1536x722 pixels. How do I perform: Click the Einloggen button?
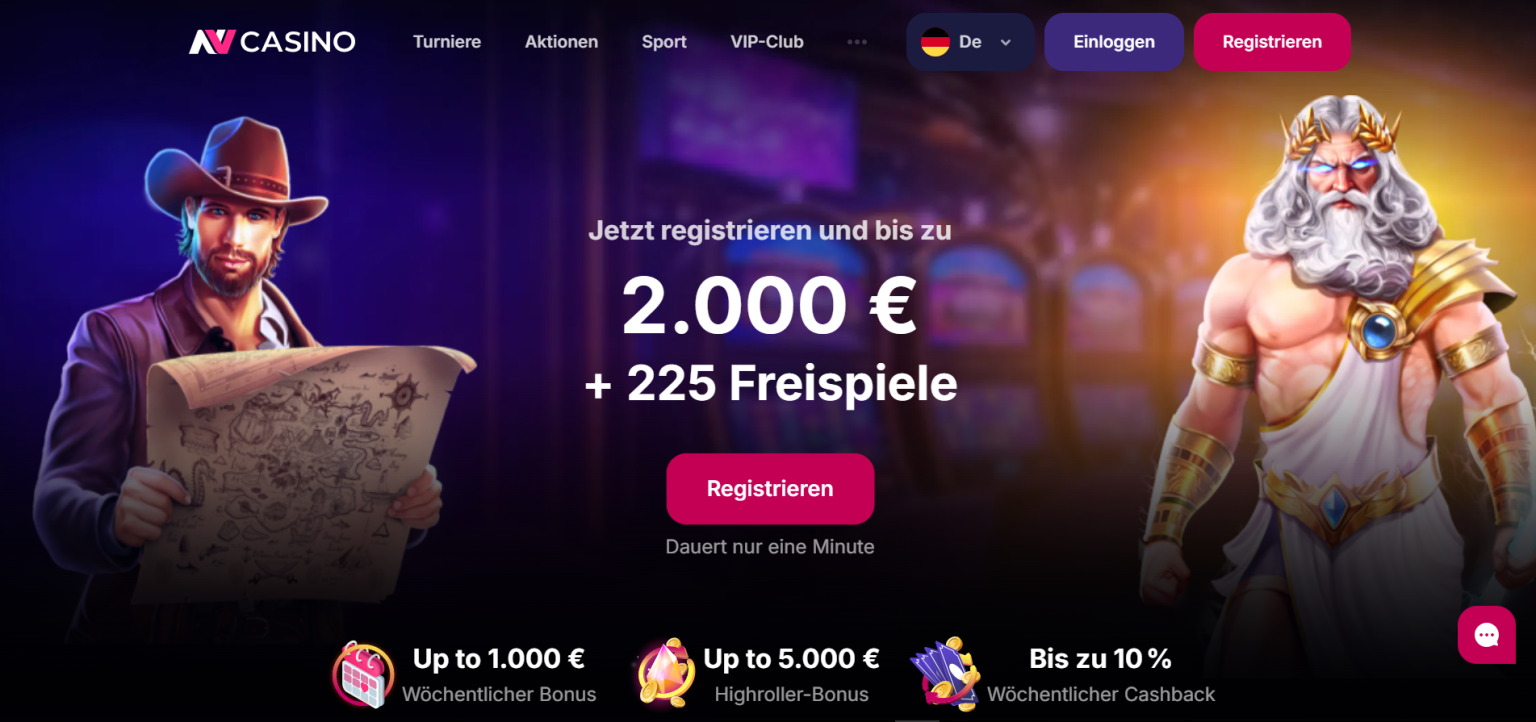1114,42
